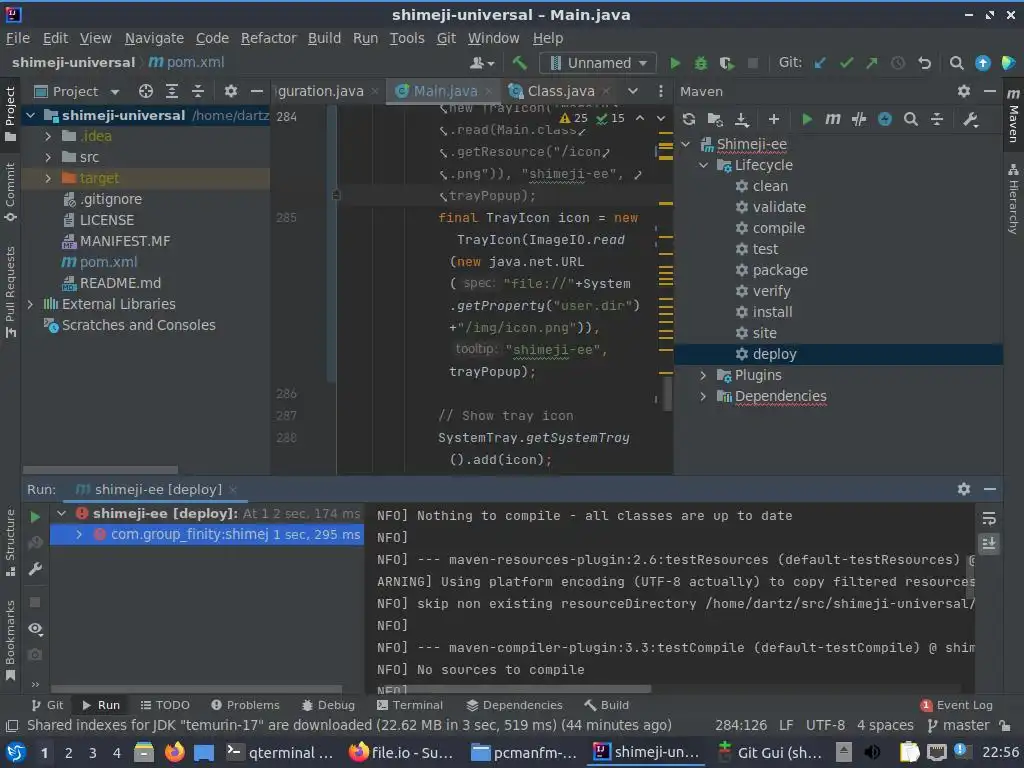This screenshot has height=768, width=1024.
Task: Expand Dependencies node in Maven panel
Action: point(703,396)
